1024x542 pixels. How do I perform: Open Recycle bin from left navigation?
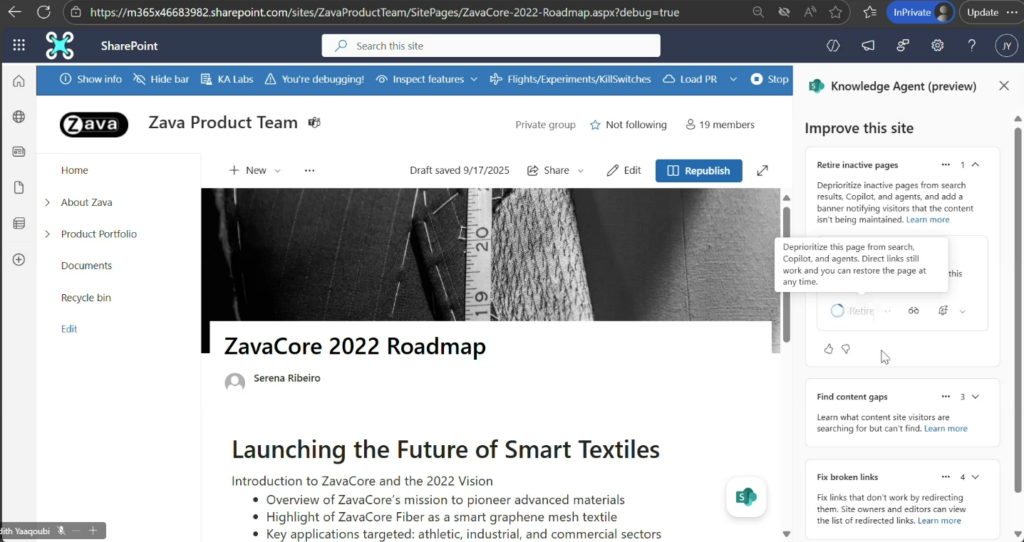[x=86, y=298]
